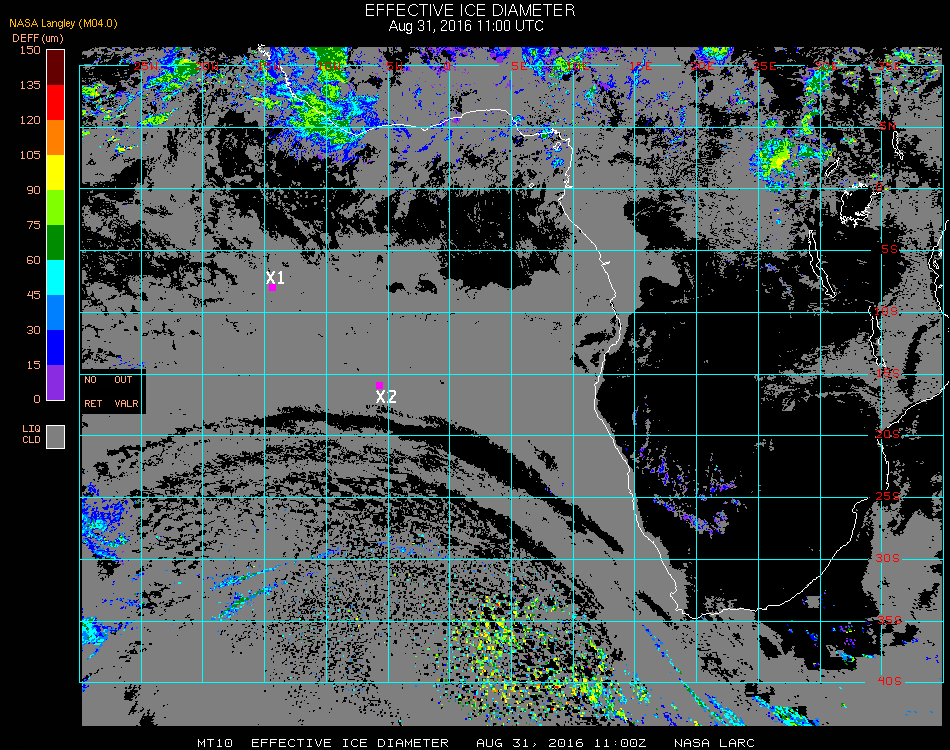The image size is (950, 750).
Task: Click the 35E longitude label
Action: click(x=890, y=66)
